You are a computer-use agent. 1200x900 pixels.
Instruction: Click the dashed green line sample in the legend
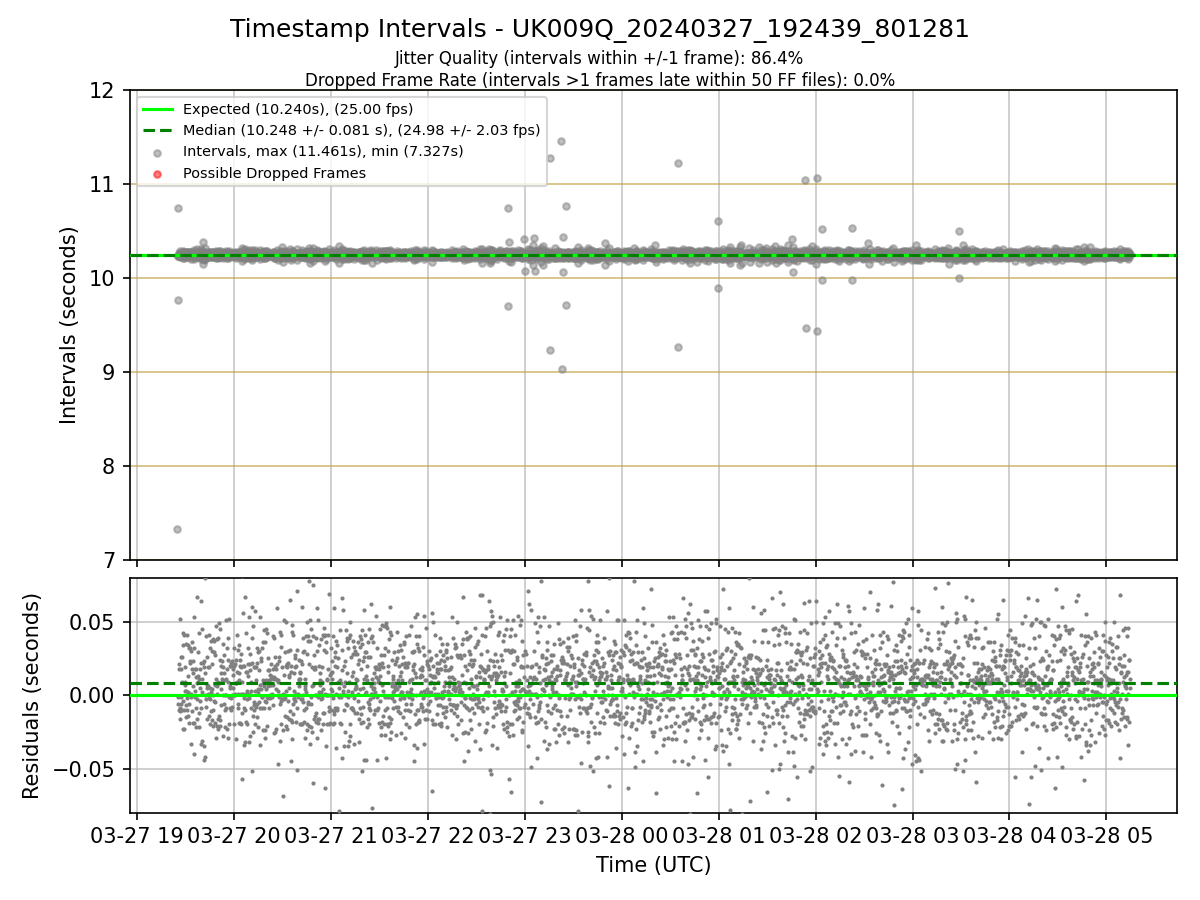[x=158, y=130]
